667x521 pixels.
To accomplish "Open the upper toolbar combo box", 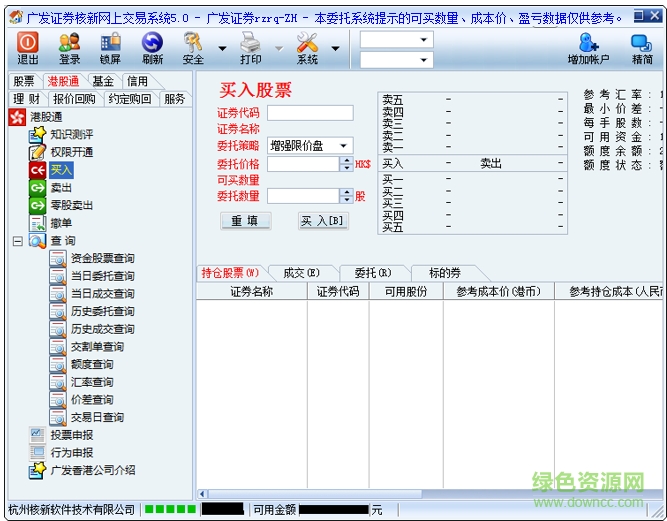I will coord(396,40).
